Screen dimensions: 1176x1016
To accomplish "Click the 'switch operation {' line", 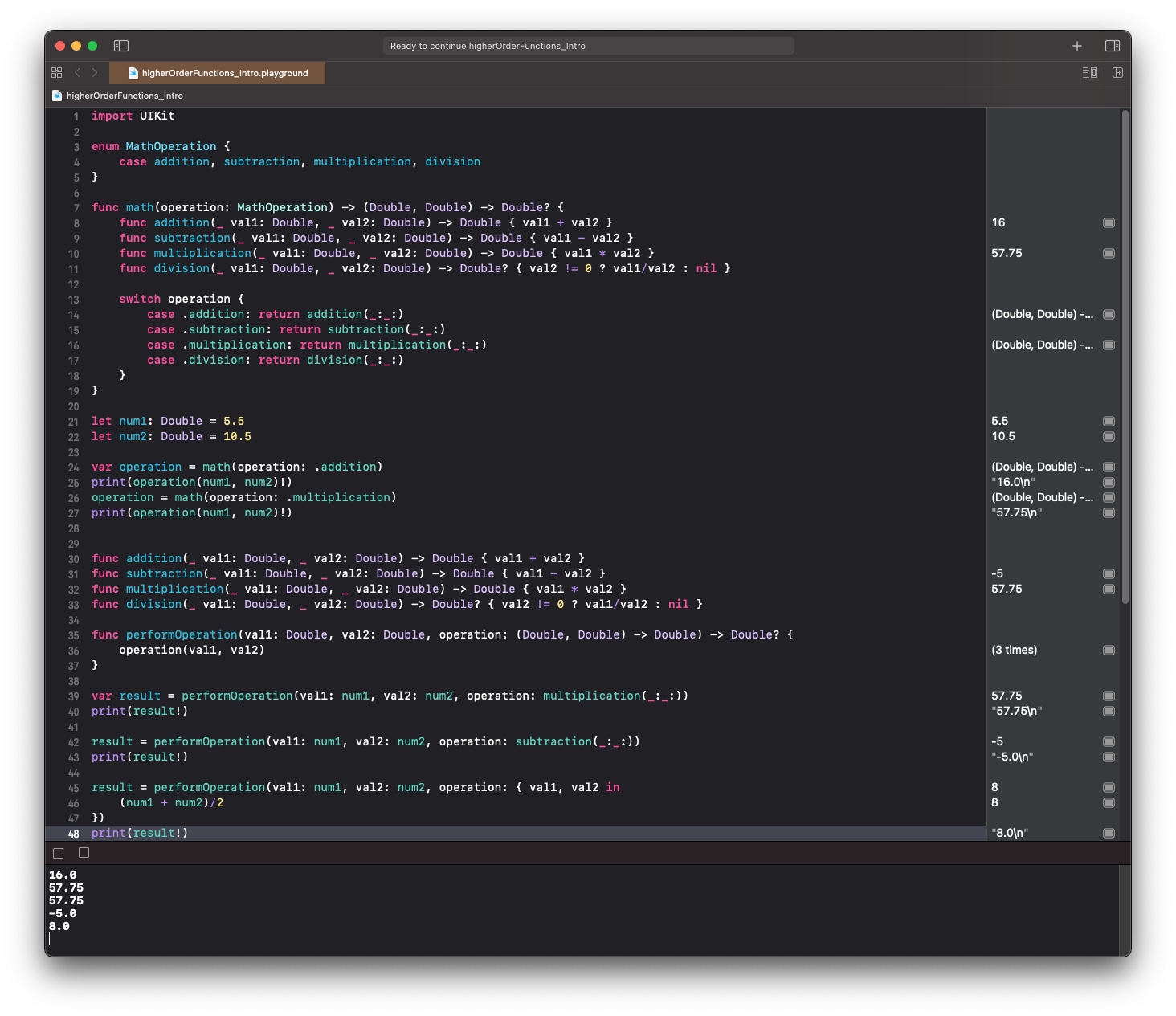I will click(182, 299).
